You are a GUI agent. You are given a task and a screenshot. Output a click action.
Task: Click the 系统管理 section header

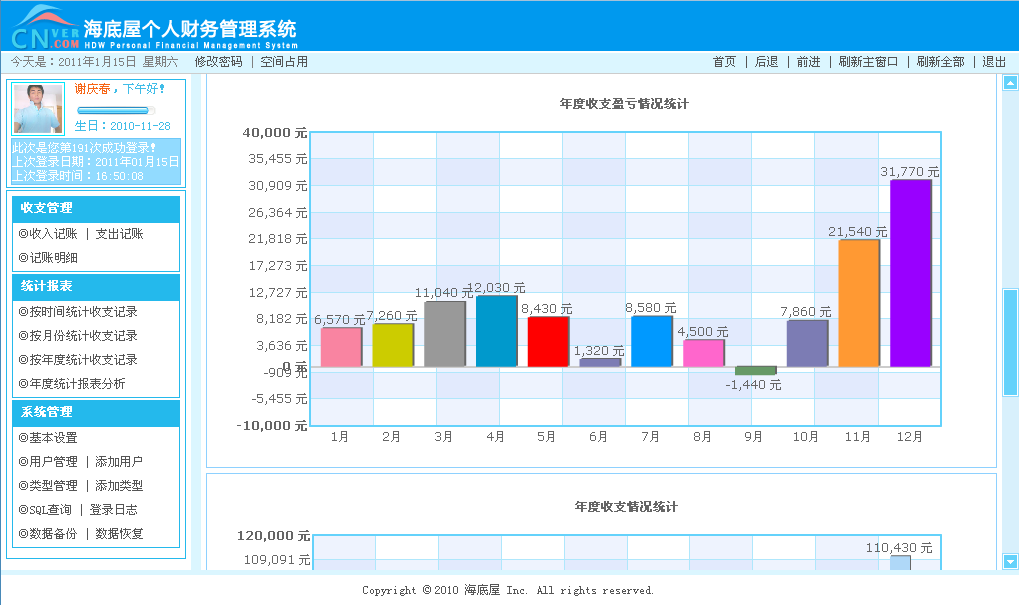[x=96, y=413]
